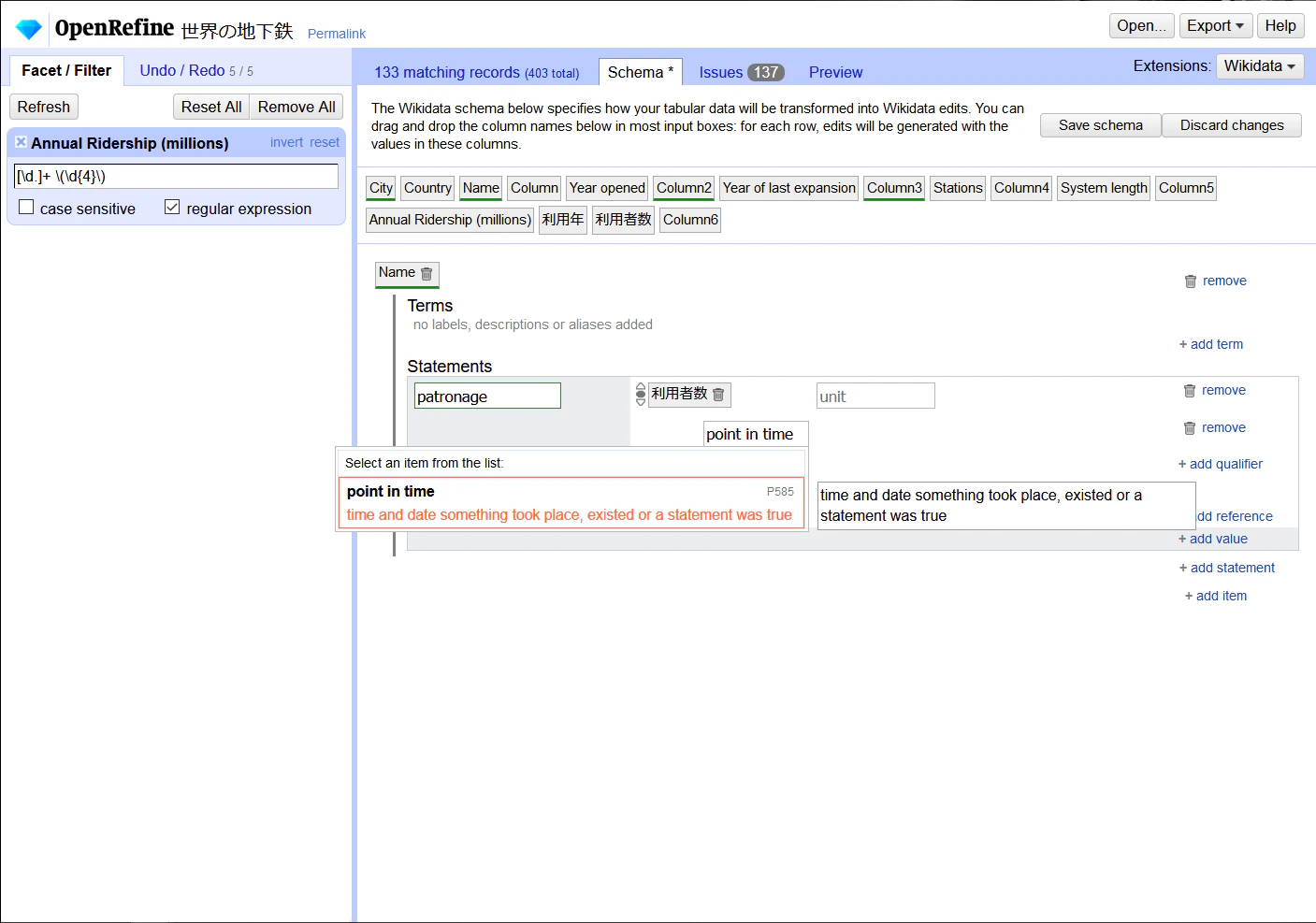The image size is (1316, 923).
Task: Click trash icon on the 利用者数 value chip
Action: 718,395
